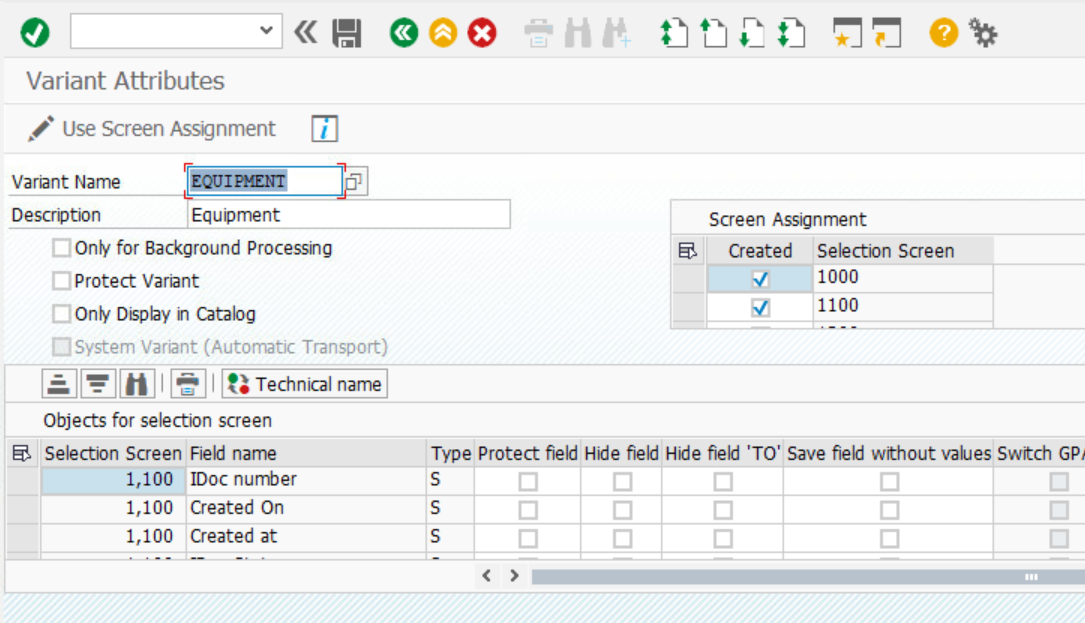Check Hide field 'TO' for Created at
The image size is (1085, 623).
pos(723,539)
